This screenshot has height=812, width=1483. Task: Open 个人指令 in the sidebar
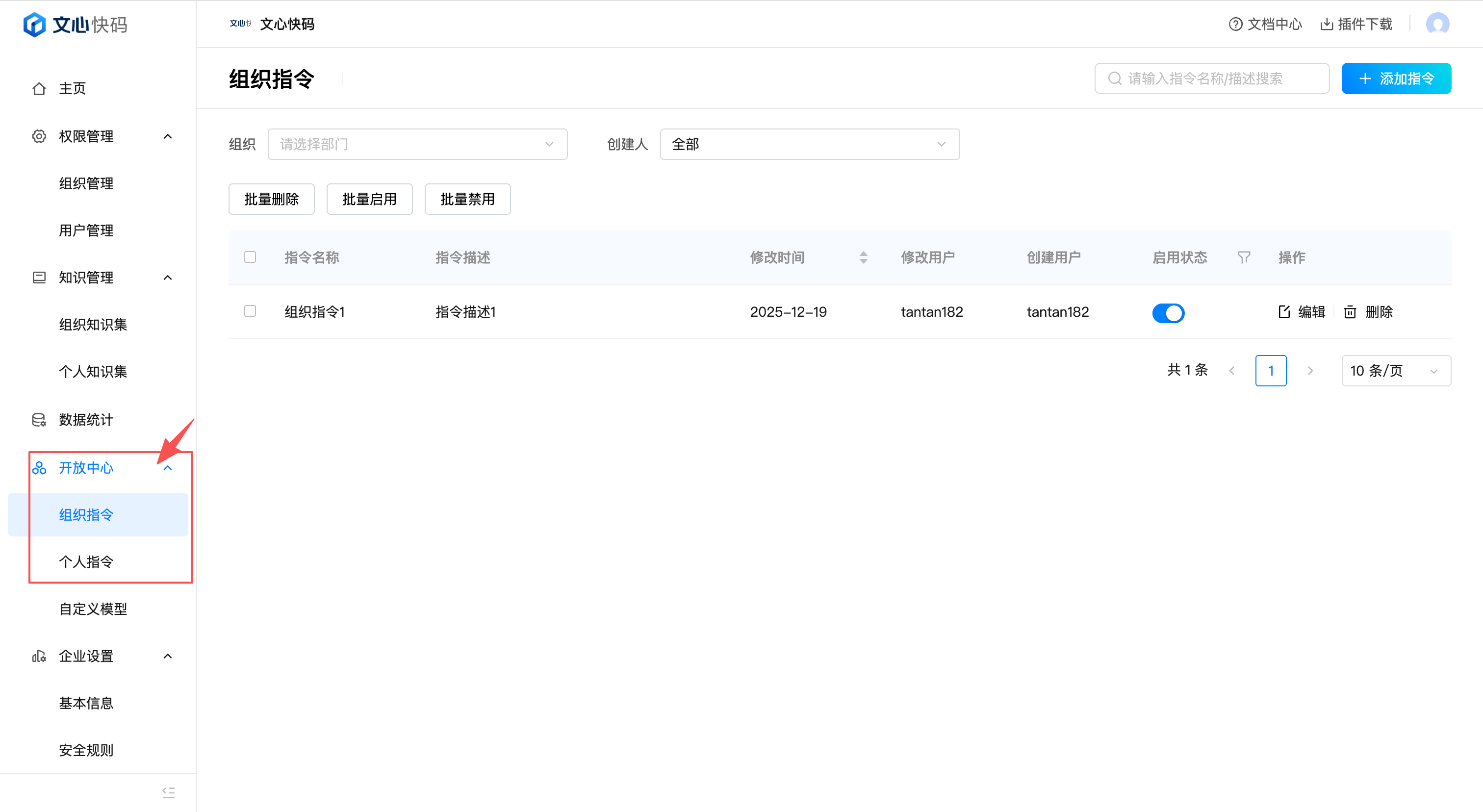point(86,561)
